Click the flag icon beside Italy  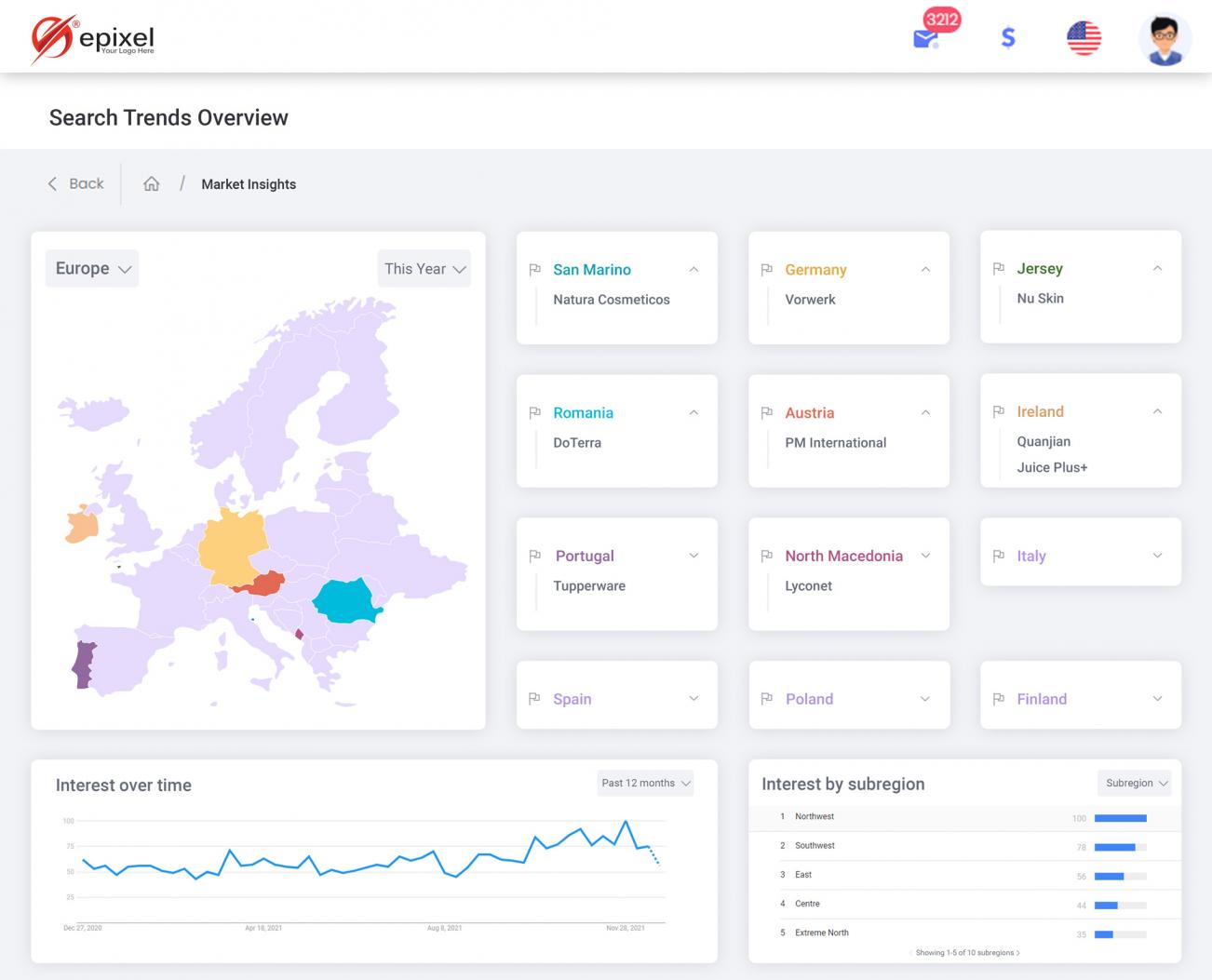(998, 556)
